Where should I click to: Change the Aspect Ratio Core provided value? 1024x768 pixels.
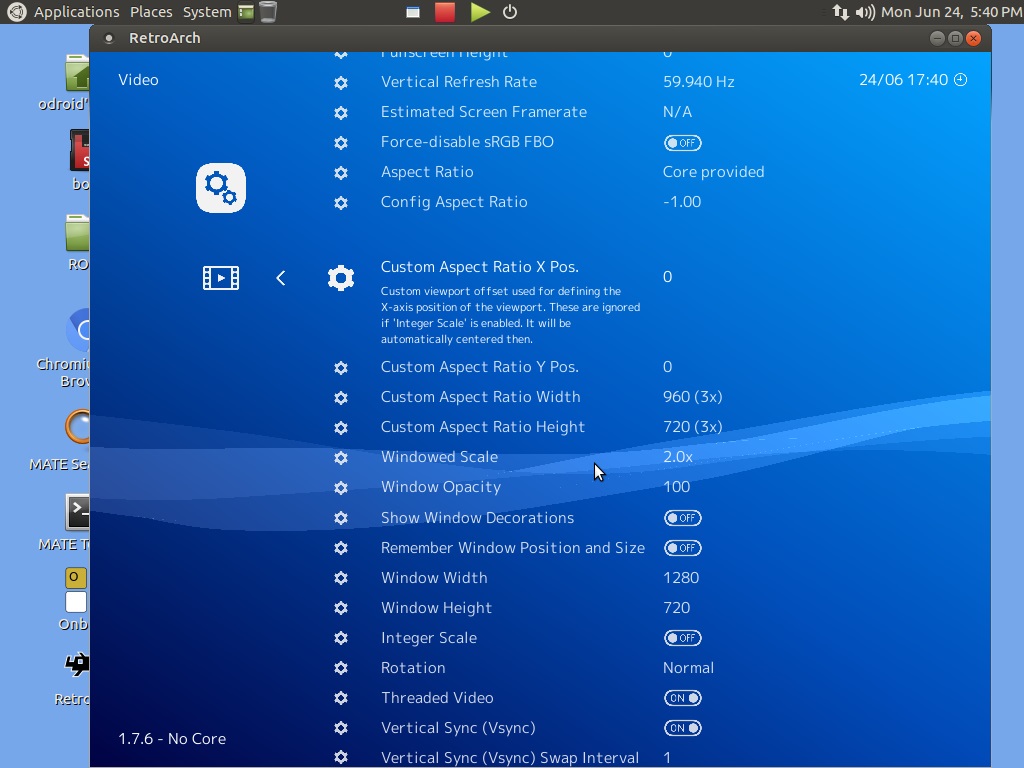[x=713, y=172]
